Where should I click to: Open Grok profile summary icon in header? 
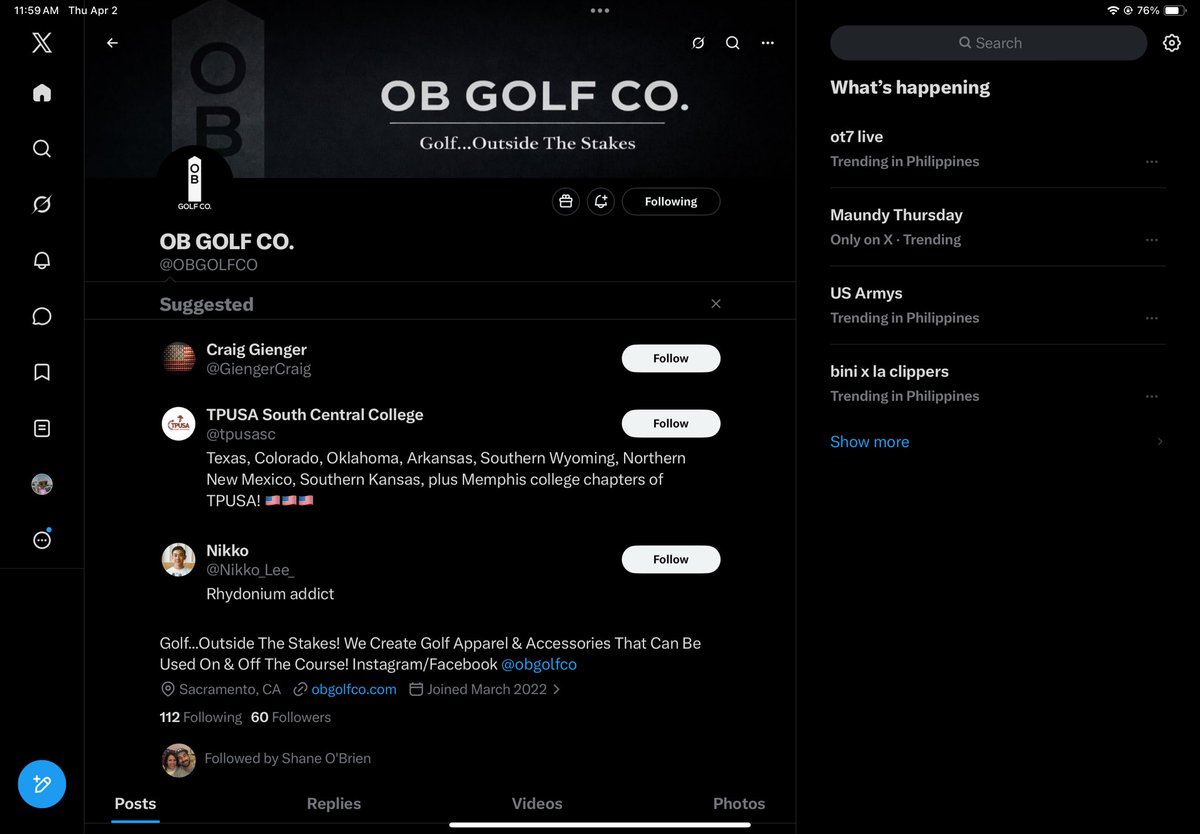pyautogui.click(x=698, y=43)
